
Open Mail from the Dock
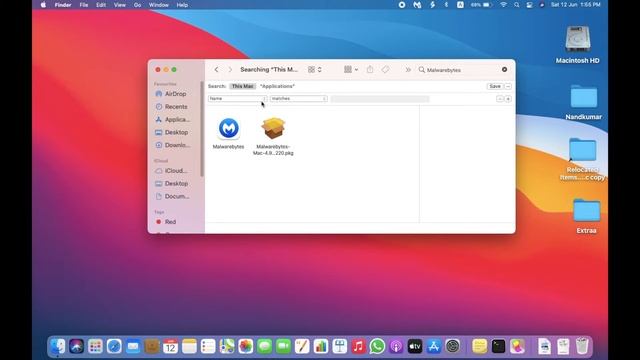[133, 347]
